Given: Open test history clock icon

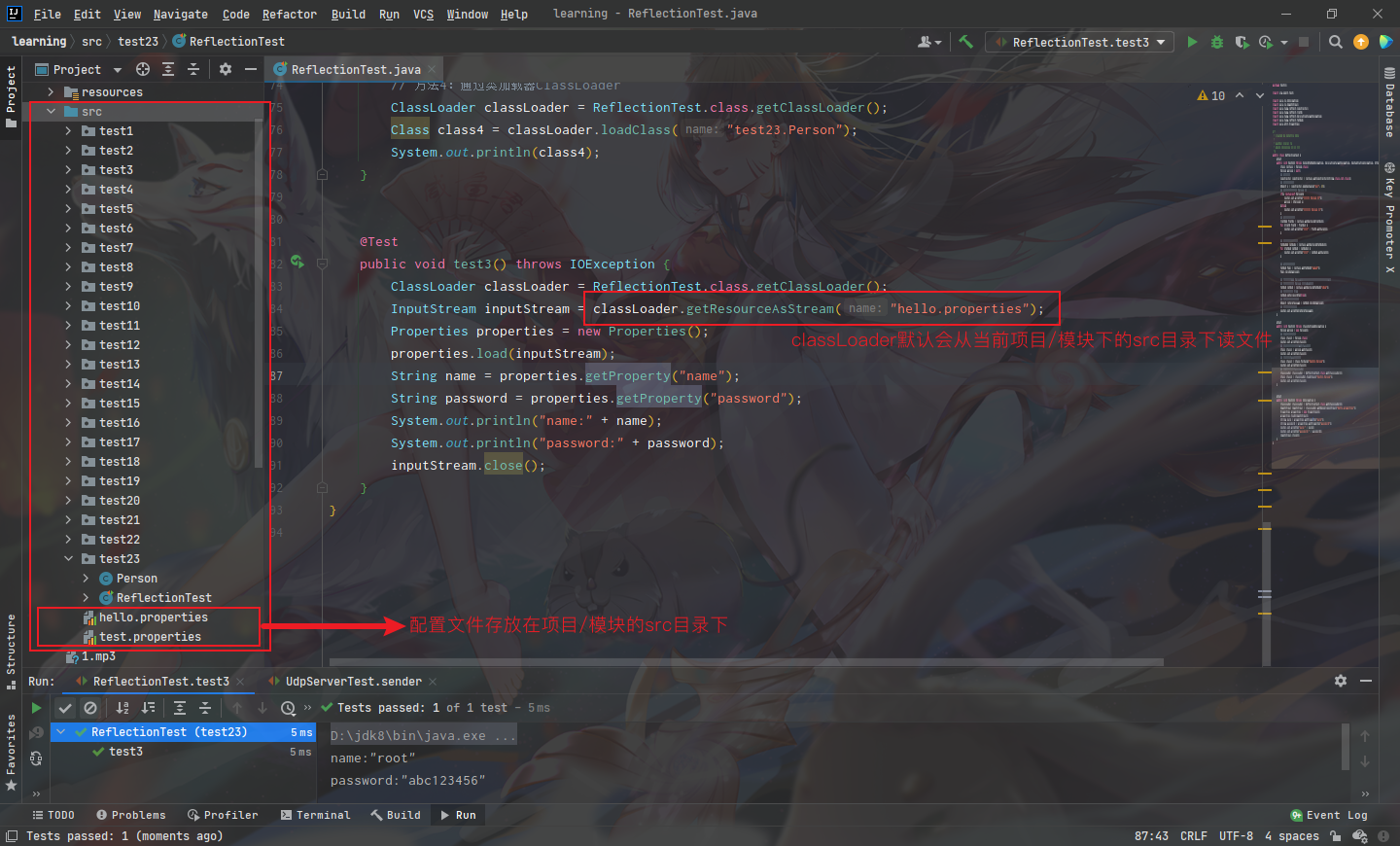Looking at the screenshot, I should [288, 708].
